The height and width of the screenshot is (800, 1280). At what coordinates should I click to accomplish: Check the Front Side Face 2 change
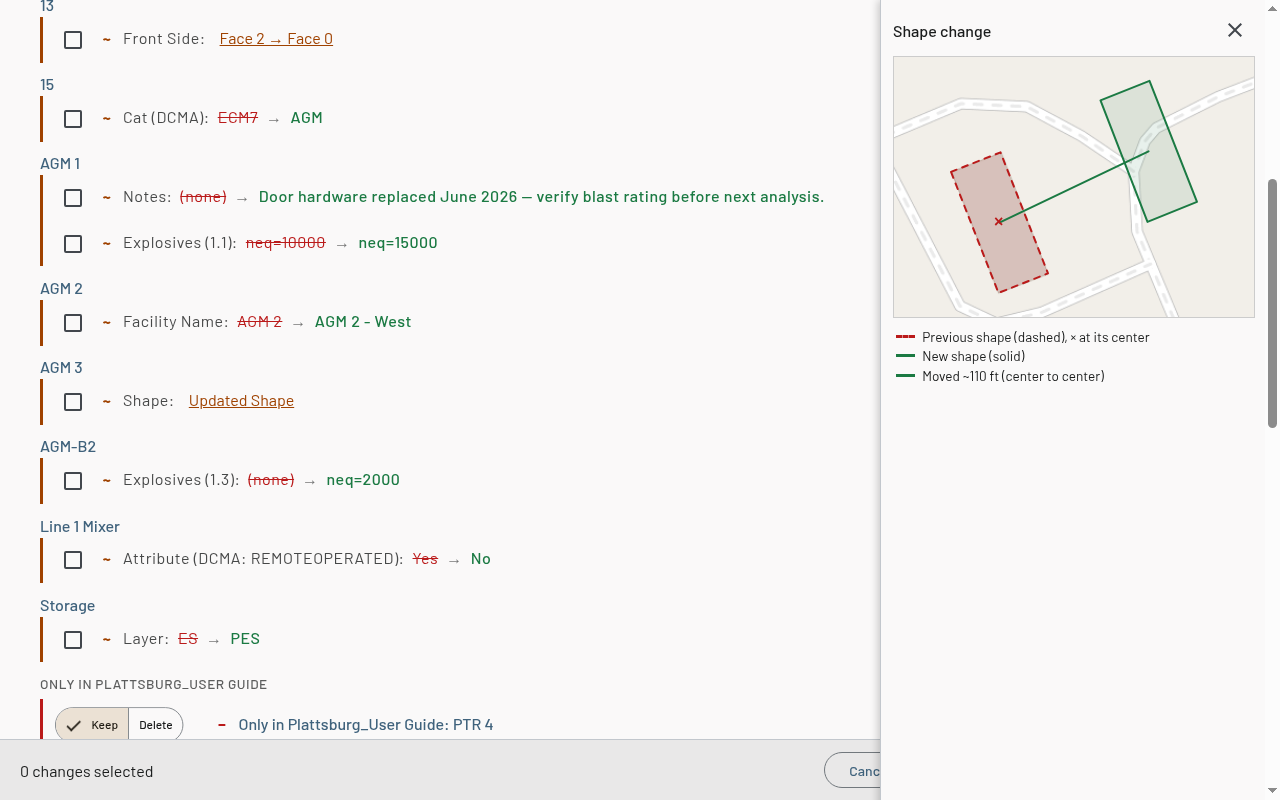pos(73,40)
